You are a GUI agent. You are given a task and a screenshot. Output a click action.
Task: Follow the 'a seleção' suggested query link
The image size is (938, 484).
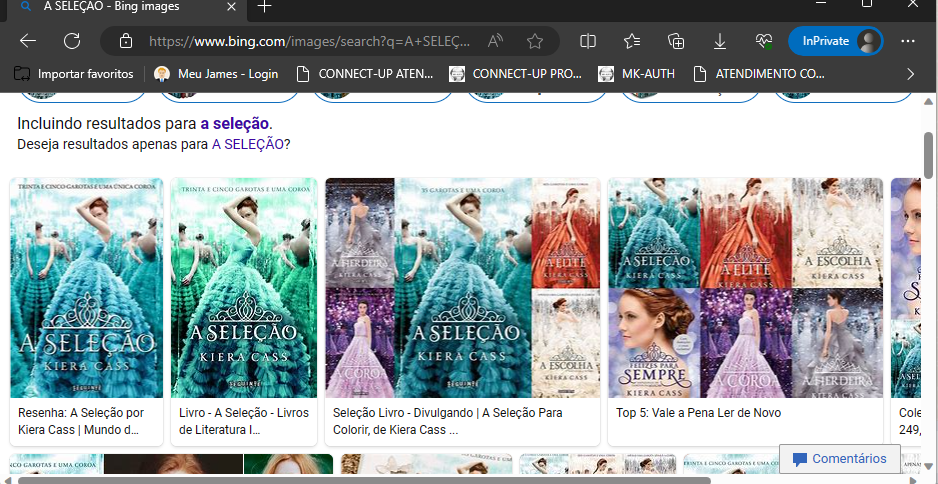click(x=234, y=124)
